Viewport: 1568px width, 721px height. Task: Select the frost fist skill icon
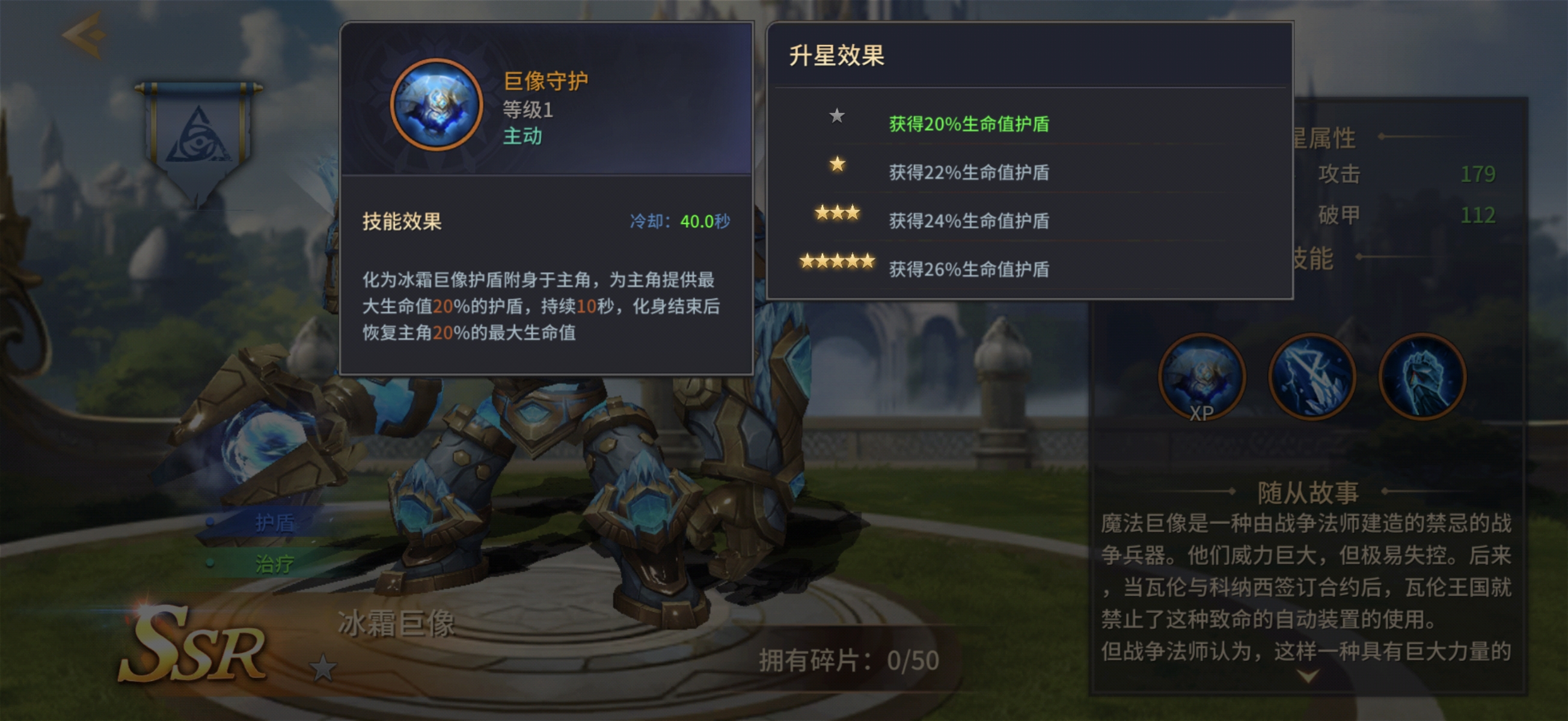tap(1423, 377)
